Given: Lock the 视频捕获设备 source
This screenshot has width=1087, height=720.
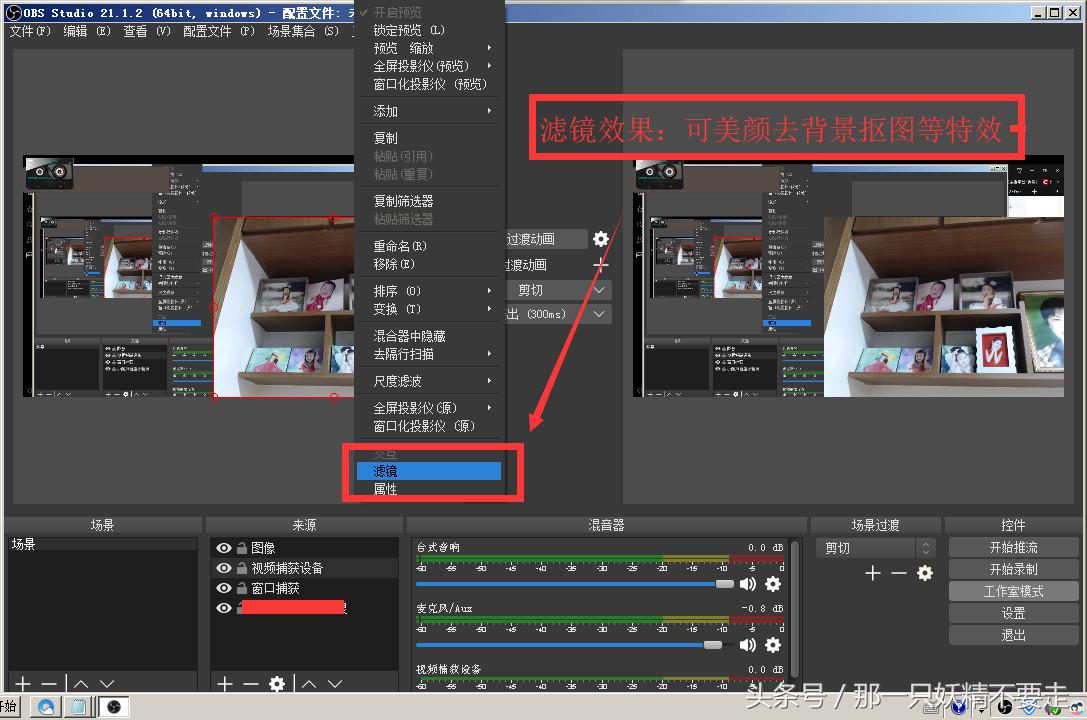Looking at the screenshot, I should point(243,568).
